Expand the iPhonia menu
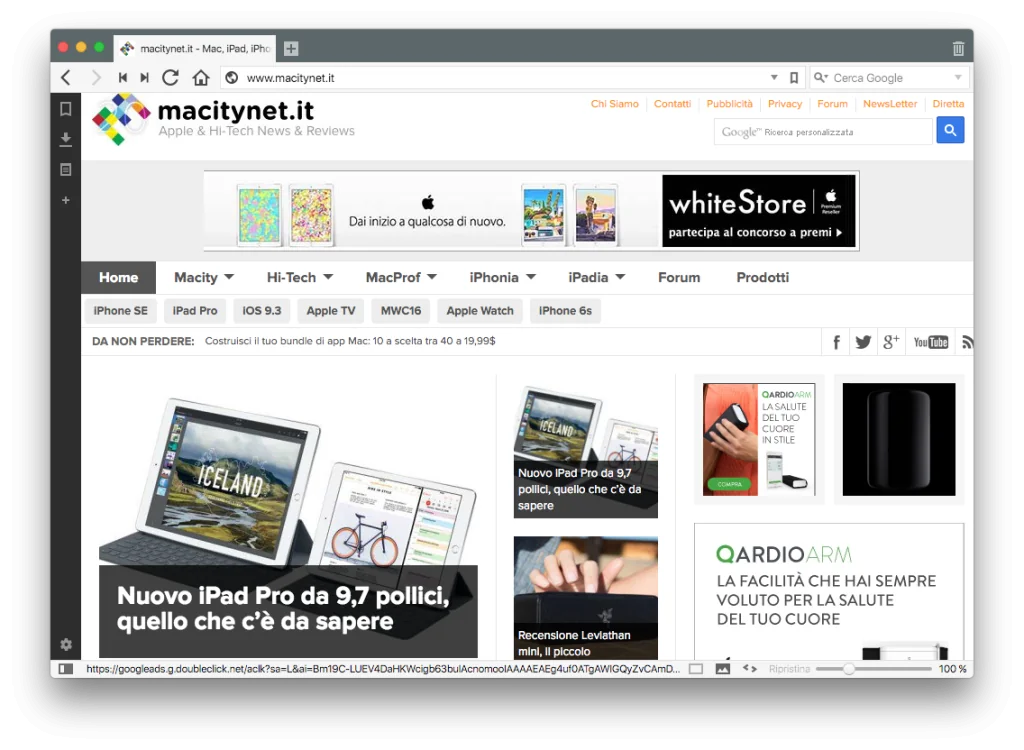 (502, 278)
